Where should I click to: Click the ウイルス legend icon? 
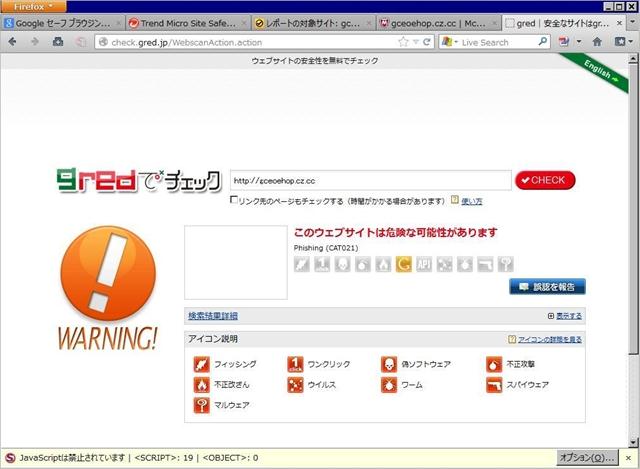(295, 385)
